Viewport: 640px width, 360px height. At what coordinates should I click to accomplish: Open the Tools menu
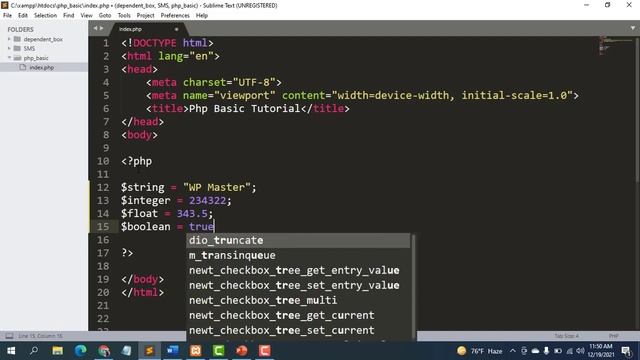(124, 15)
